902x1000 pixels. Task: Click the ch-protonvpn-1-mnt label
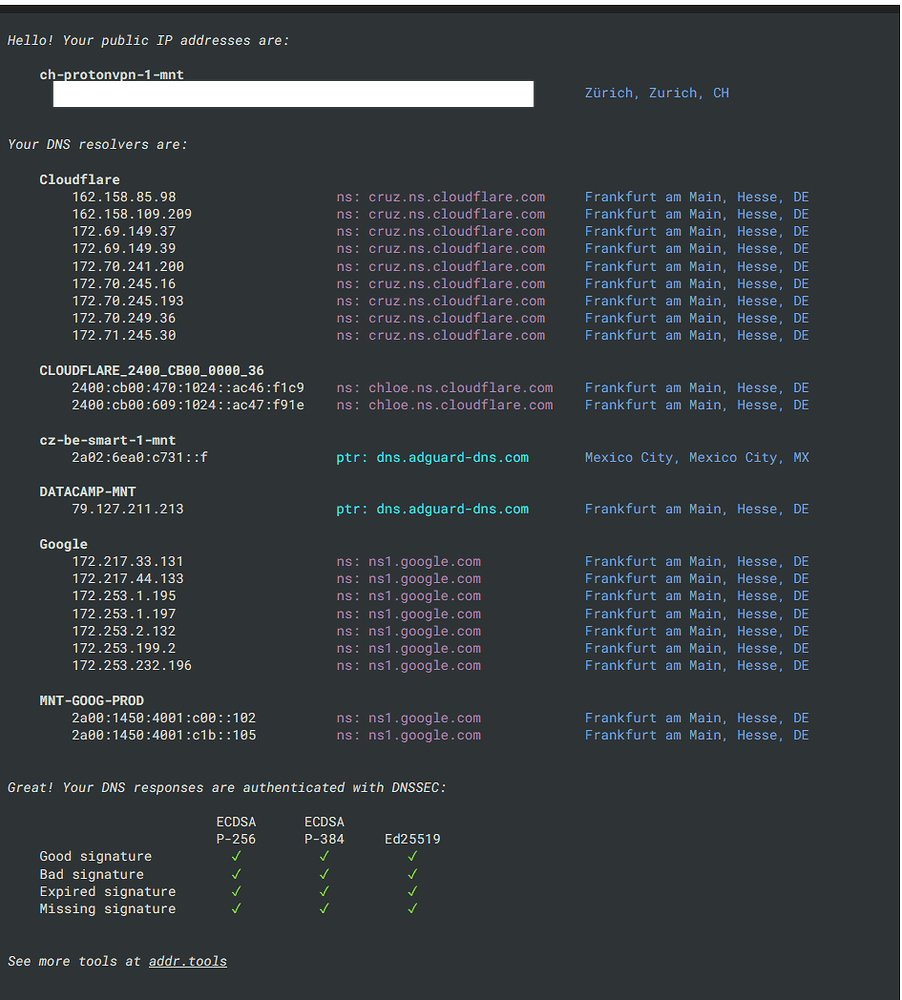click(x=112, y=74)
